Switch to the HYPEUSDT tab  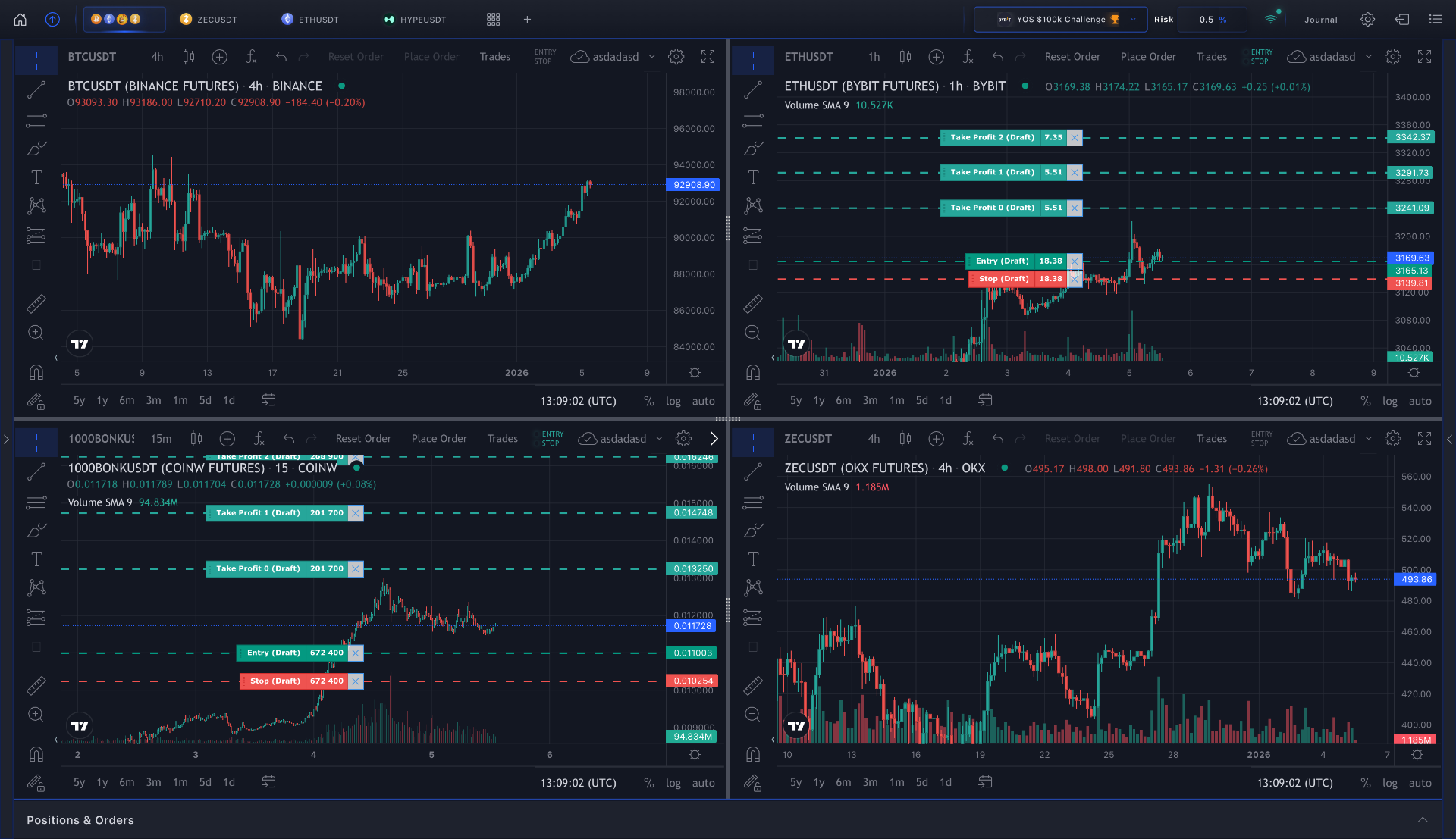415,20
